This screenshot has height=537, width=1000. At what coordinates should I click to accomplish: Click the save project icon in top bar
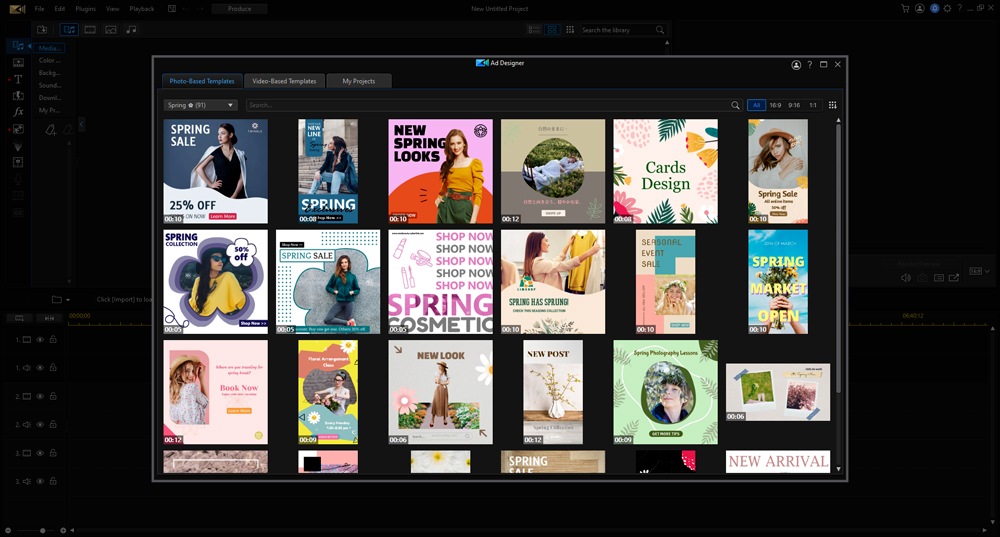click(x=172, y=9)
